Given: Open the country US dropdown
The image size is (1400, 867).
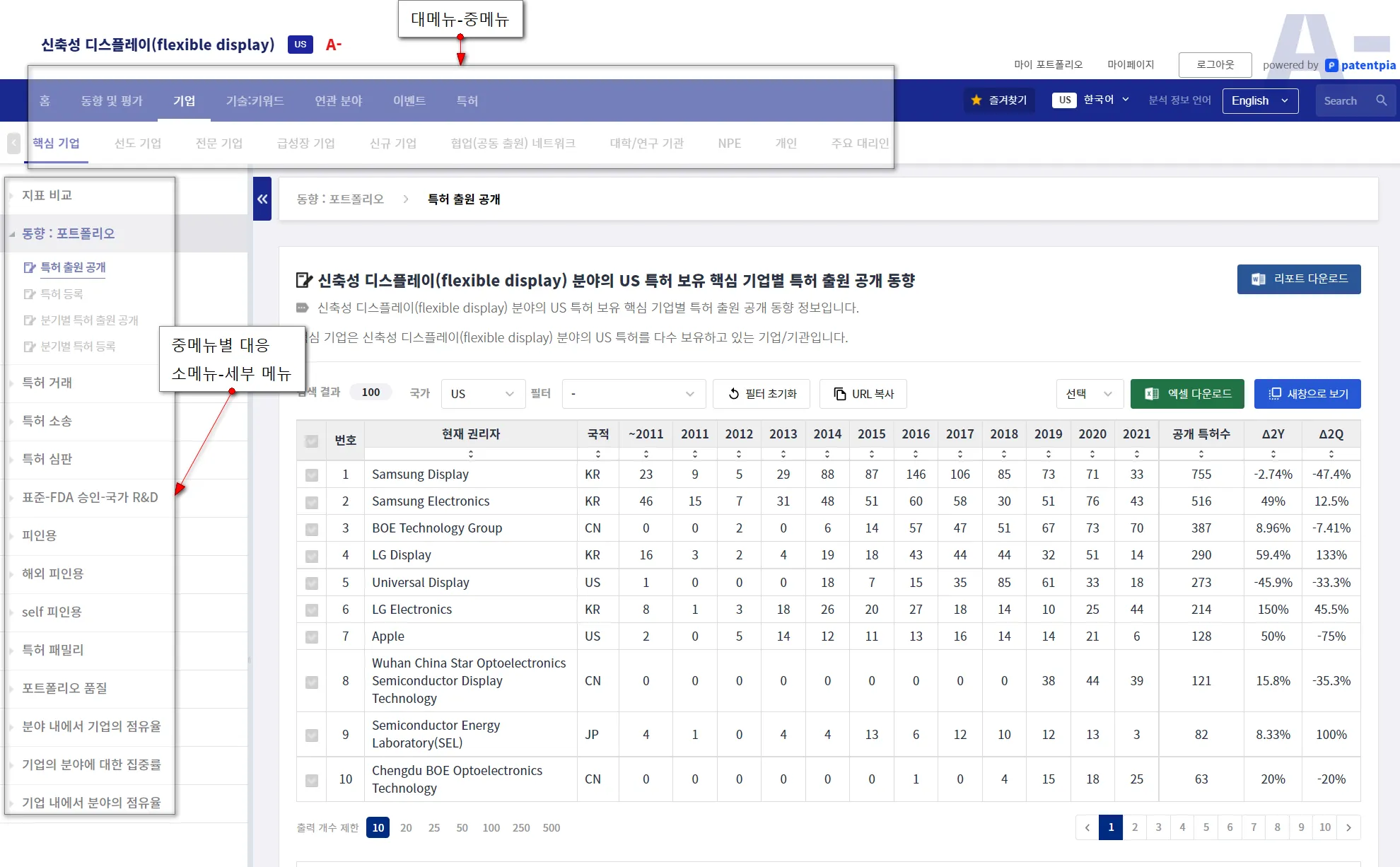Looking at the screenshot, I should point(482,394).
